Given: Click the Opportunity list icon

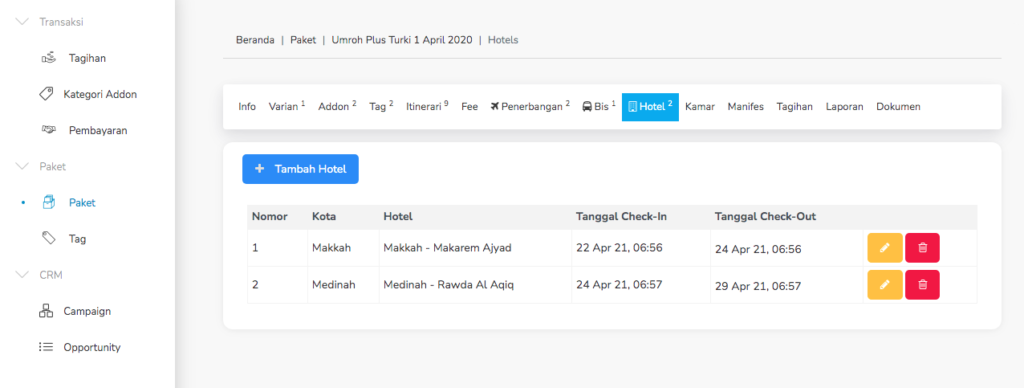Looking at the screenshot, I should click(46, 348).
